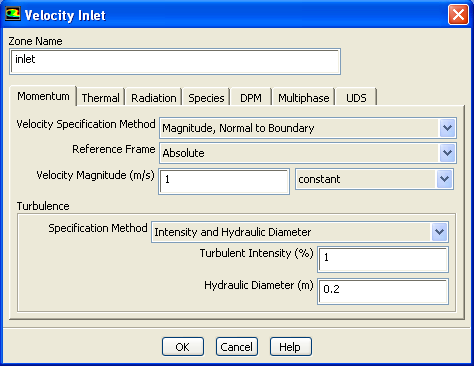
Task: Close the Velocity Inlet dialog
Action: pyautogui.click(x=458, y=15)
